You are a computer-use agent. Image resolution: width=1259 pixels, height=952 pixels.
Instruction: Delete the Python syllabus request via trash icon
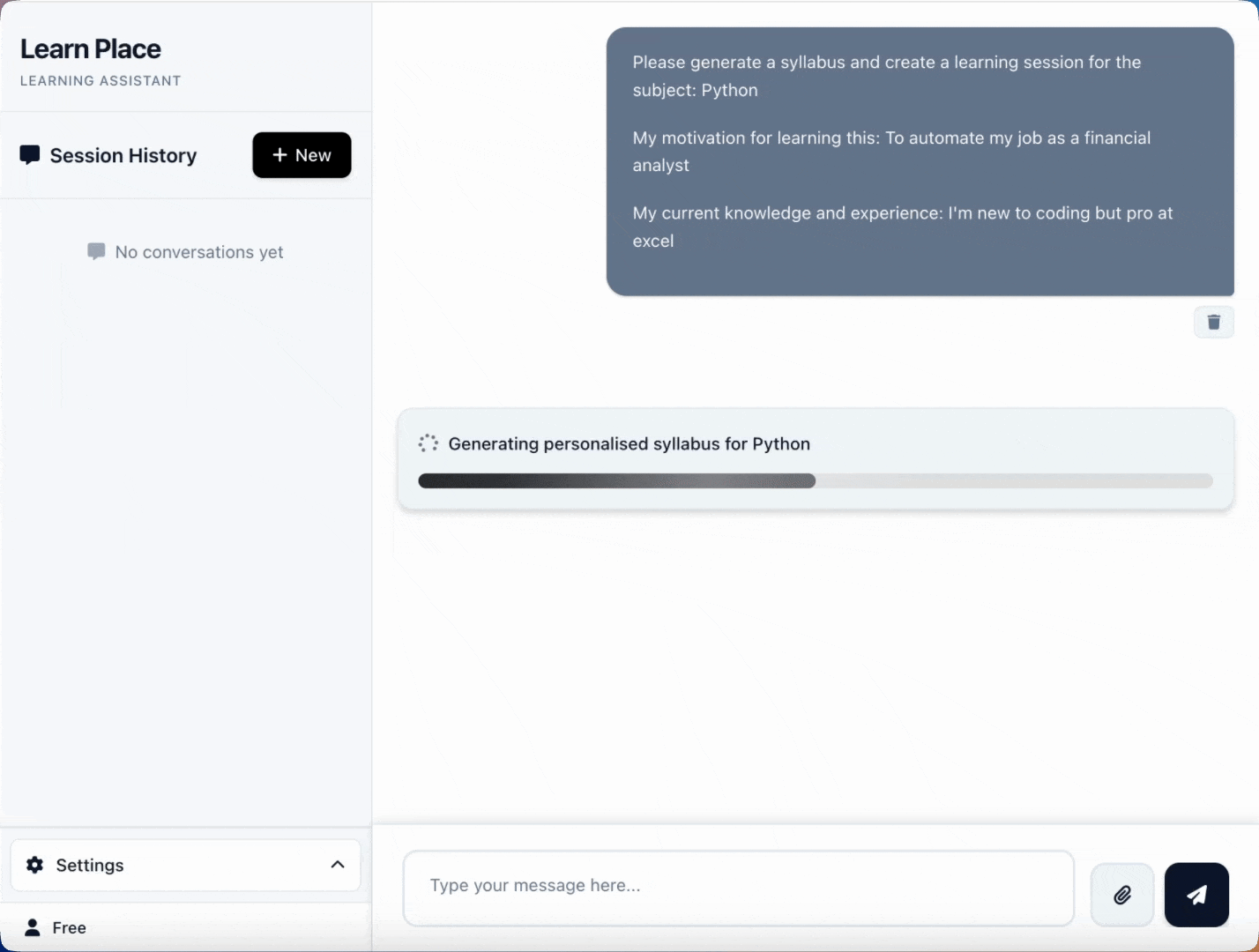(x=1213, y=322)
